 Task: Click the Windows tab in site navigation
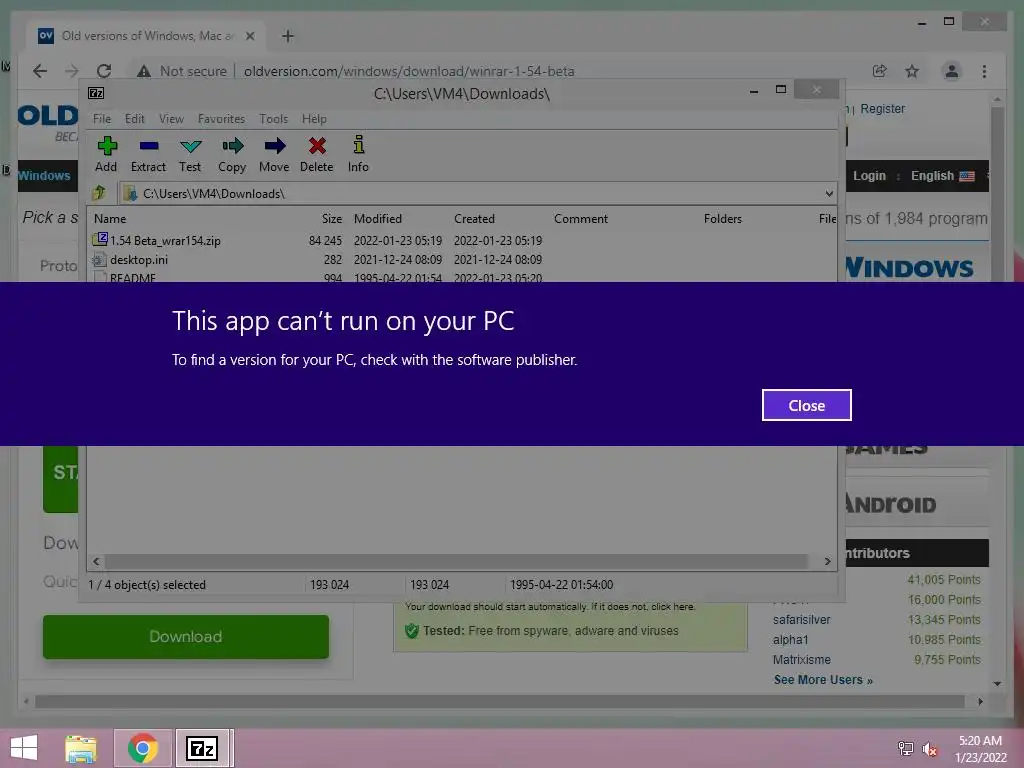[43, 176]
